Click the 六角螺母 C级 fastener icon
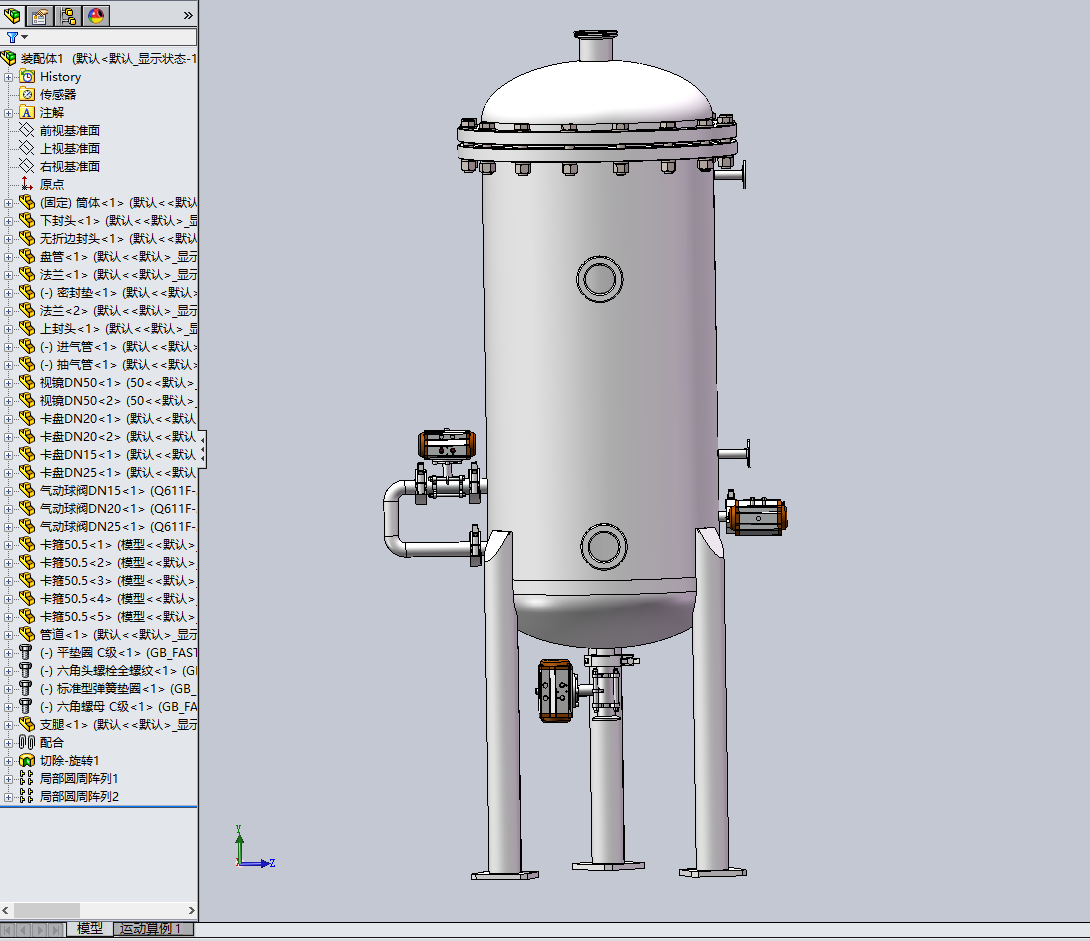 tap(26, 707)
